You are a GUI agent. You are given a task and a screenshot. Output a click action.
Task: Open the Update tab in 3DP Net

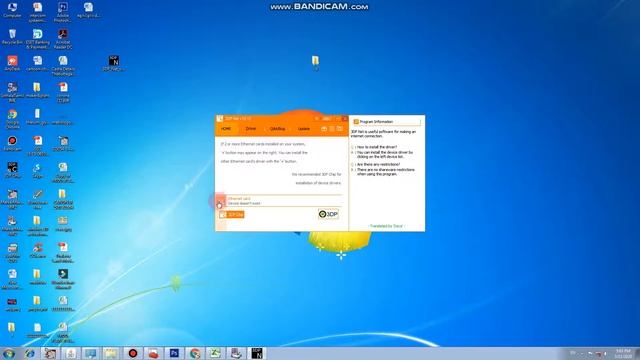coord(304,129)
